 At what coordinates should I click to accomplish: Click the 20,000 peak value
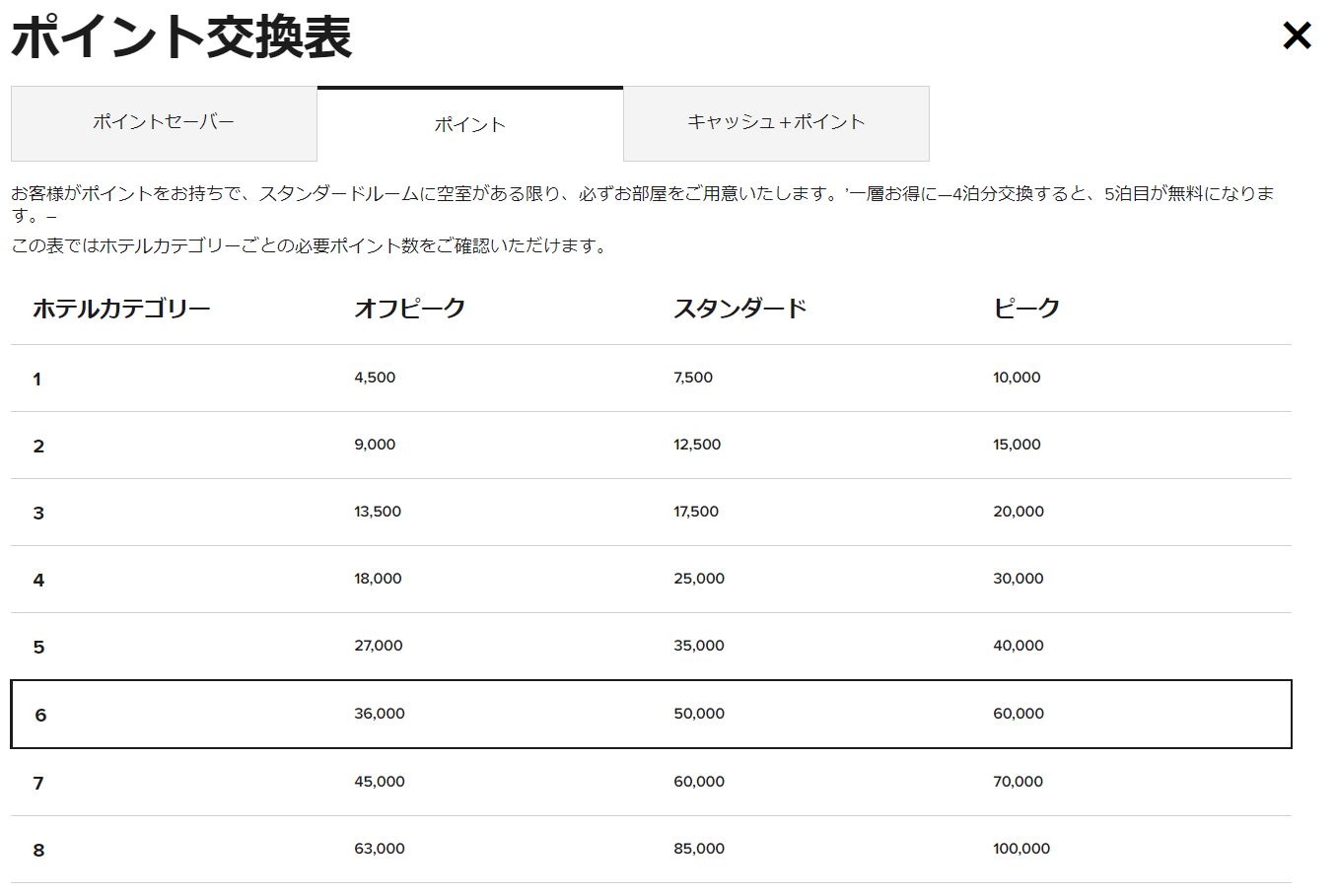point(1019,512)
